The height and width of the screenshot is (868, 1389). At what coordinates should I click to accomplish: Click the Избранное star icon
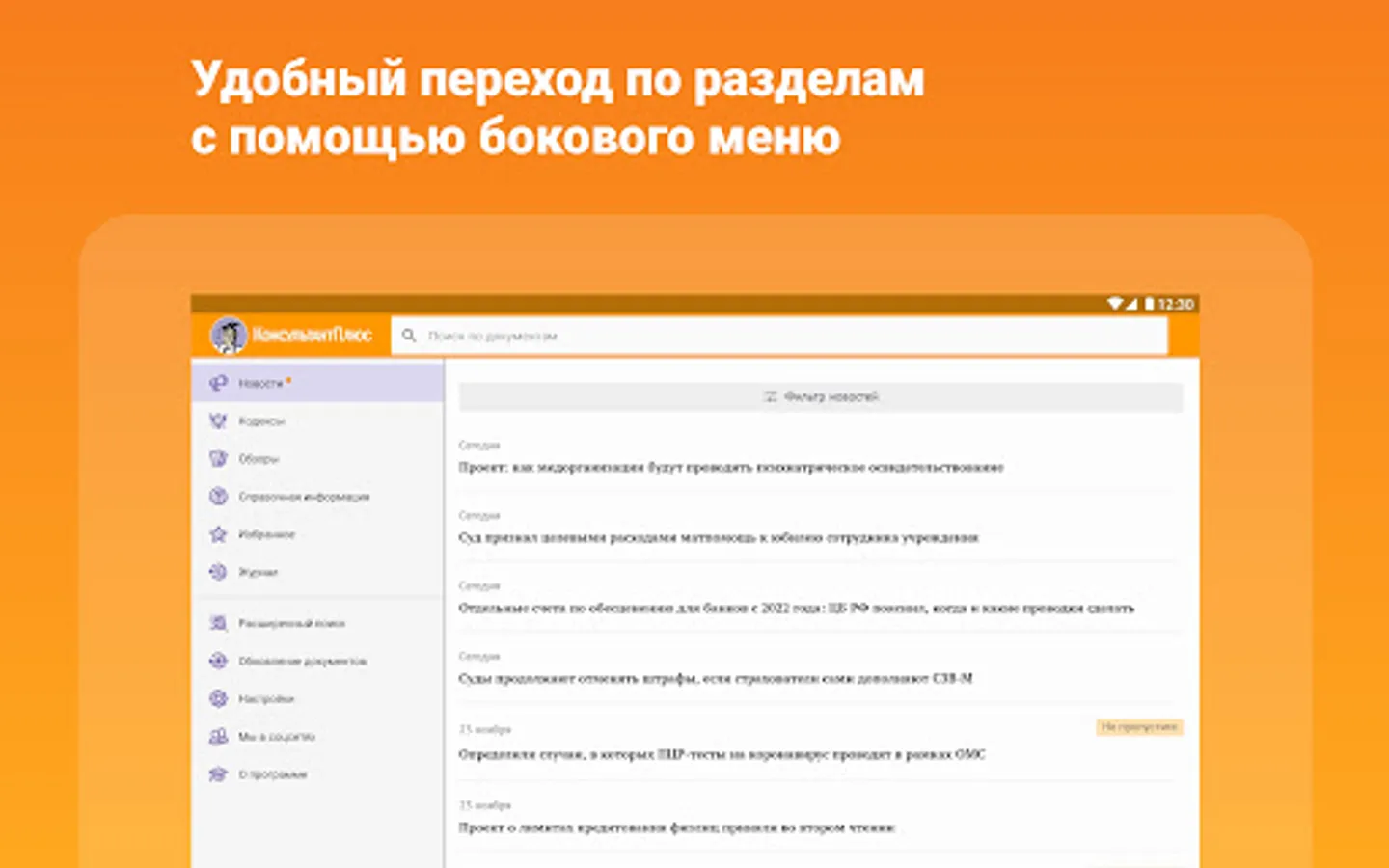pyautogui.click(x=219, y=534)
